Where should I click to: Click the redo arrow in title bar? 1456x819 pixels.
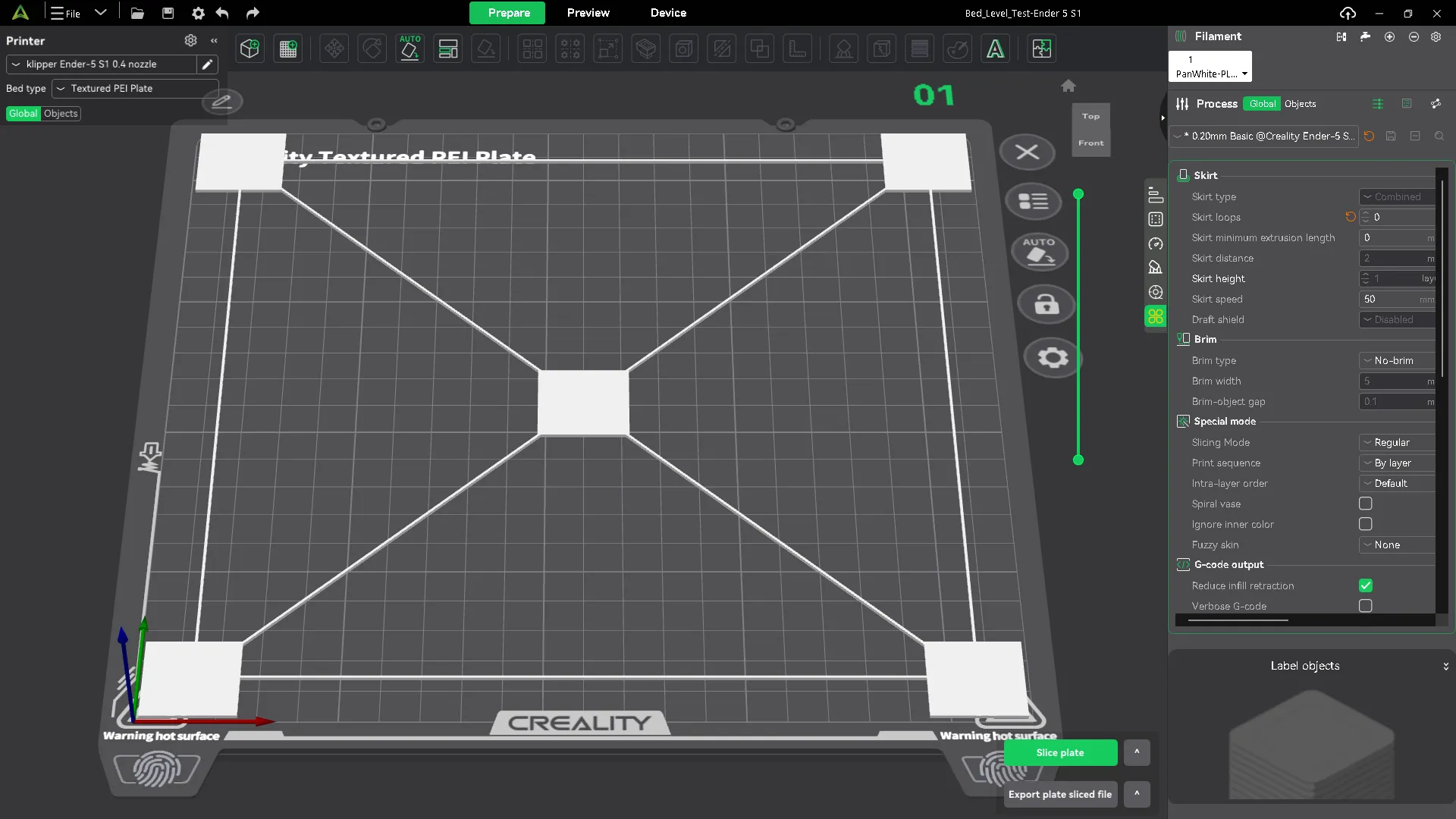tap(253, 13)
